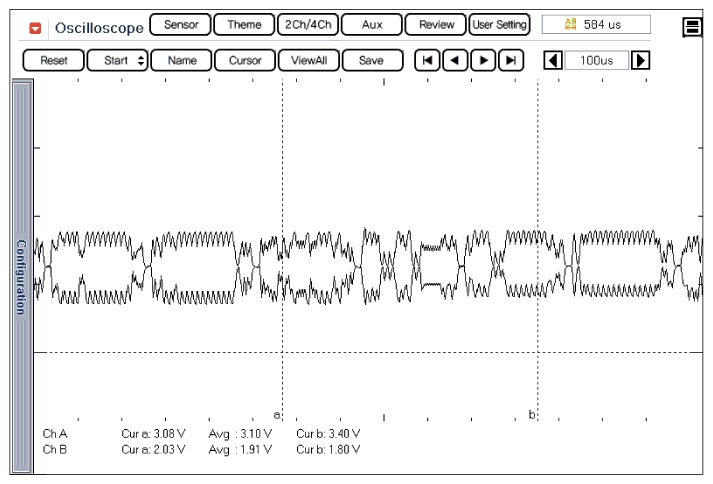Screen dimensions: 713x484
Task: Open the Aux menu
Action: 373,25
